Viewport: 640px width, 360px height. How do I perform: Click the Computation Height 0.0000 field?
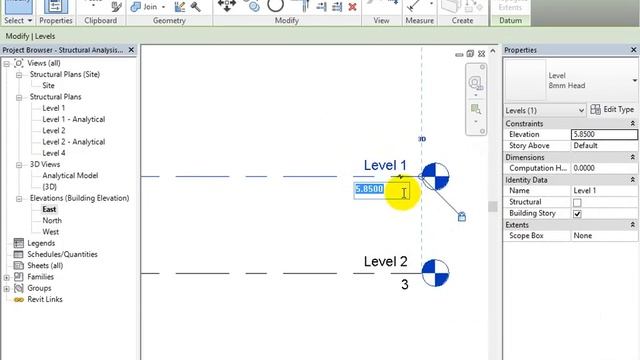604,168
